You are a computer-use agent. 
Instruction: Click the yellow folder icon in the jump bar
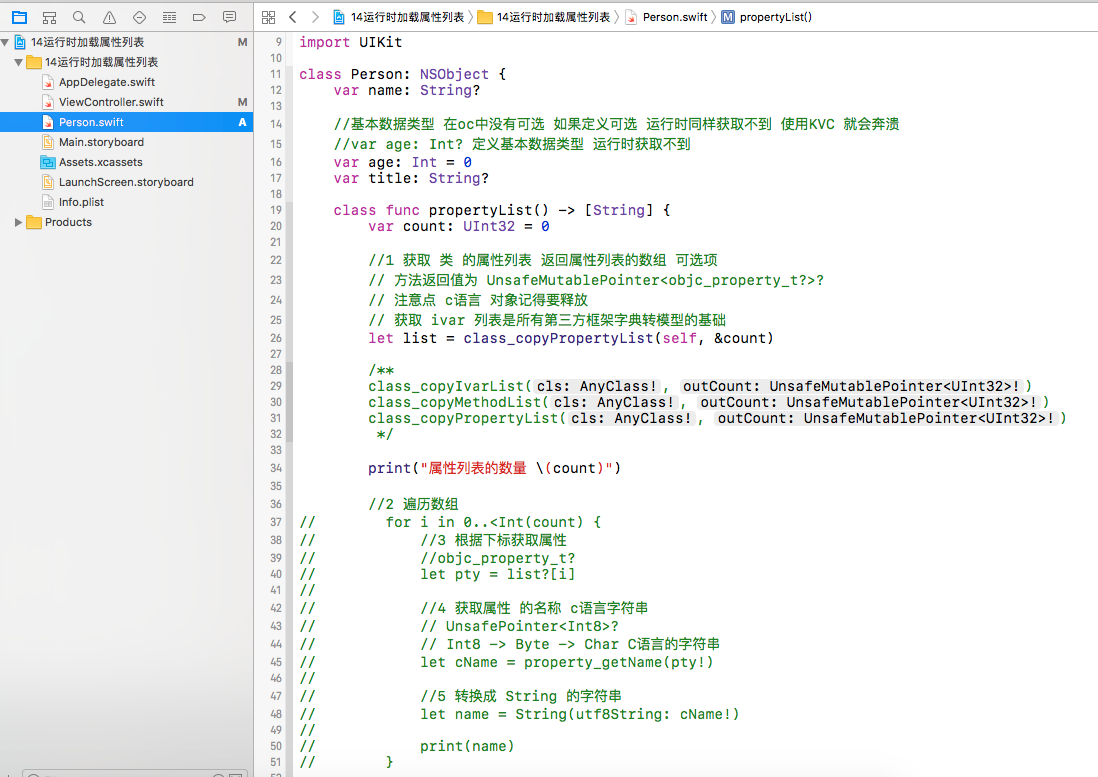pyautogui.click(x=485, y=18)
